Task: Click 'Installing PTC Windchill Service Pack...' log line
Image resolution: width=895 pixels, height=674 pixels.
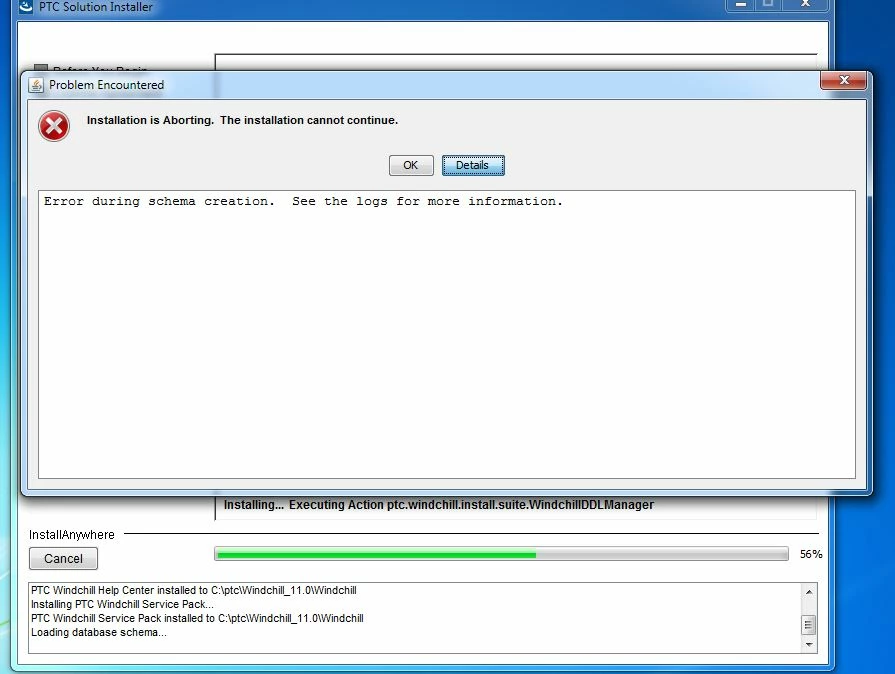Action: [x=122, y=604]
